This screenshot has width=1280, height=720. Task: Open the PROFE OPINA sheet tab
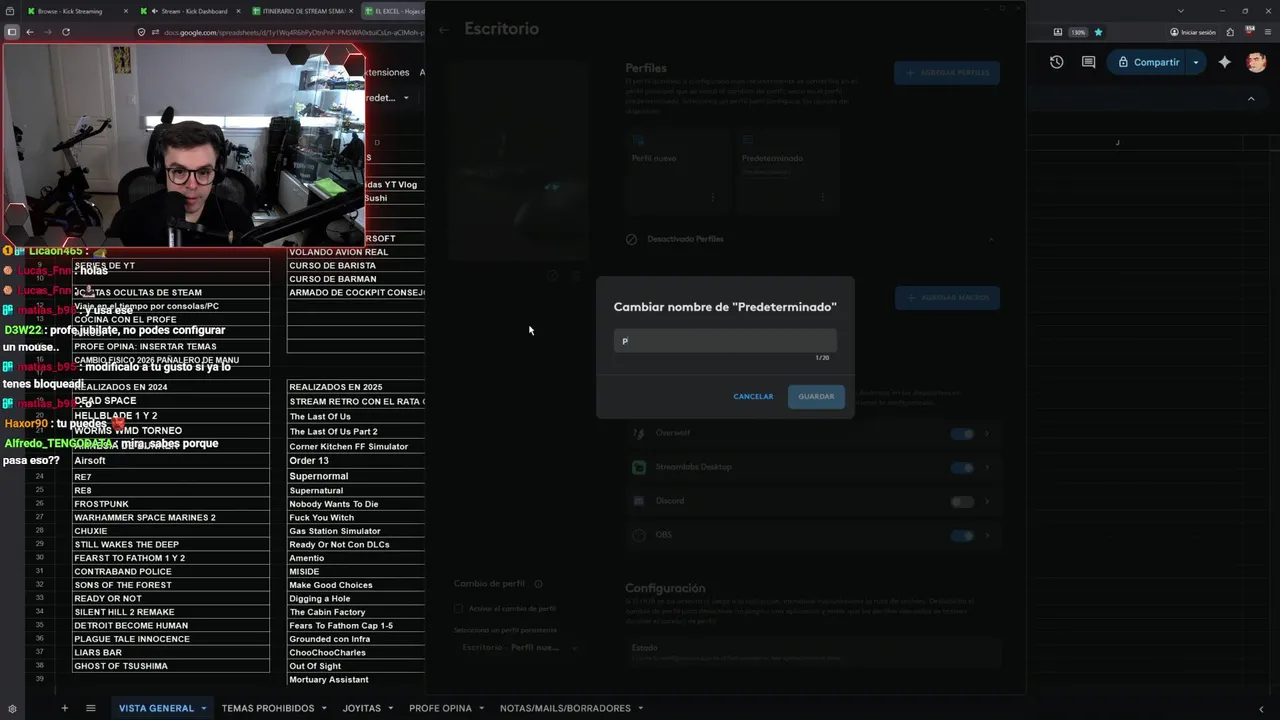(x=440, y=708)
